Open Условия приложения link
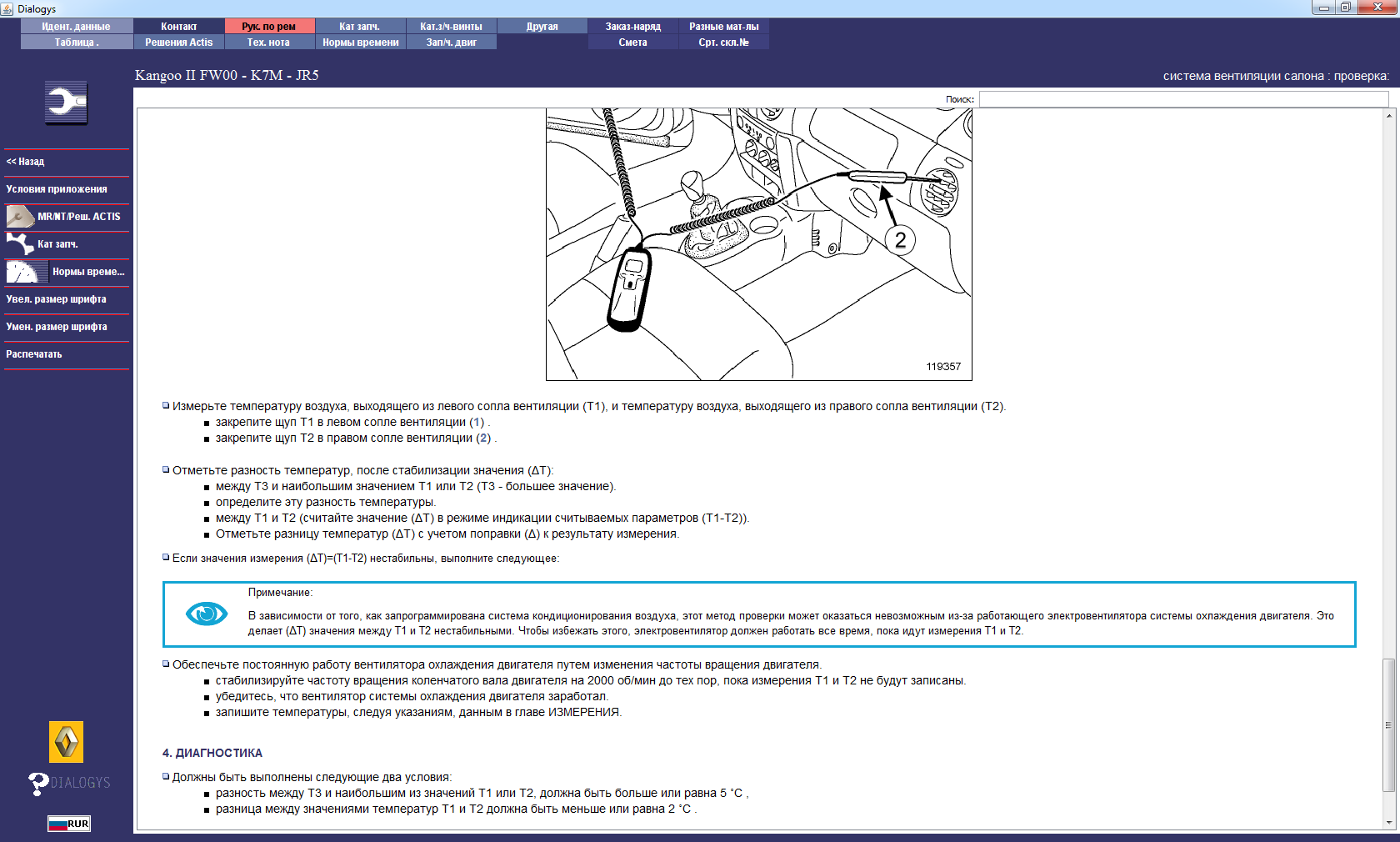The height and width of the screenshot is (842, 1400). tap(57, 189)
